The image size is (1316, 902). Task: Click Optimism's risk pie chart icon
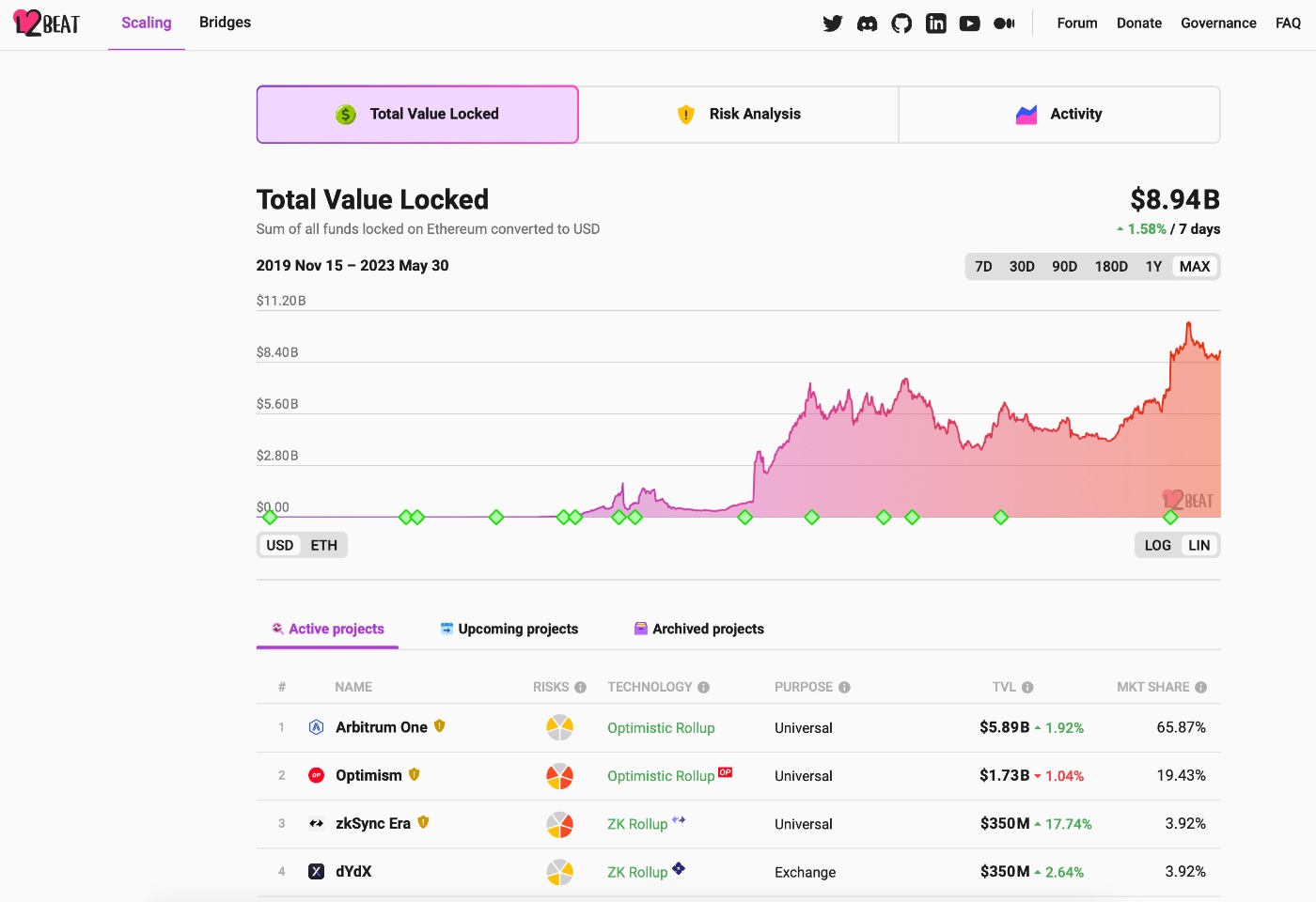pyautogui.click(x=561, y=776)
